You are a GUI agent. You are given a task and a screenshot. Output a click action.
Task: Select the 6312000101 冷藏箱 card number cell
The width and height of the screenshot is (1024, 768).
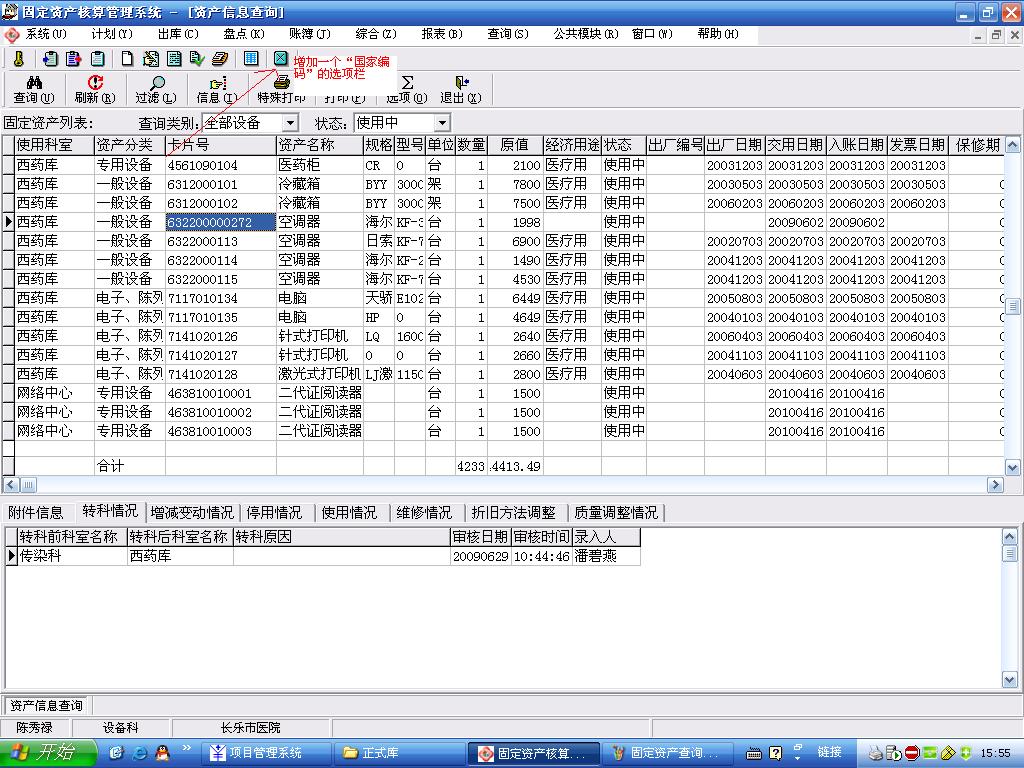tap(221, 184)
